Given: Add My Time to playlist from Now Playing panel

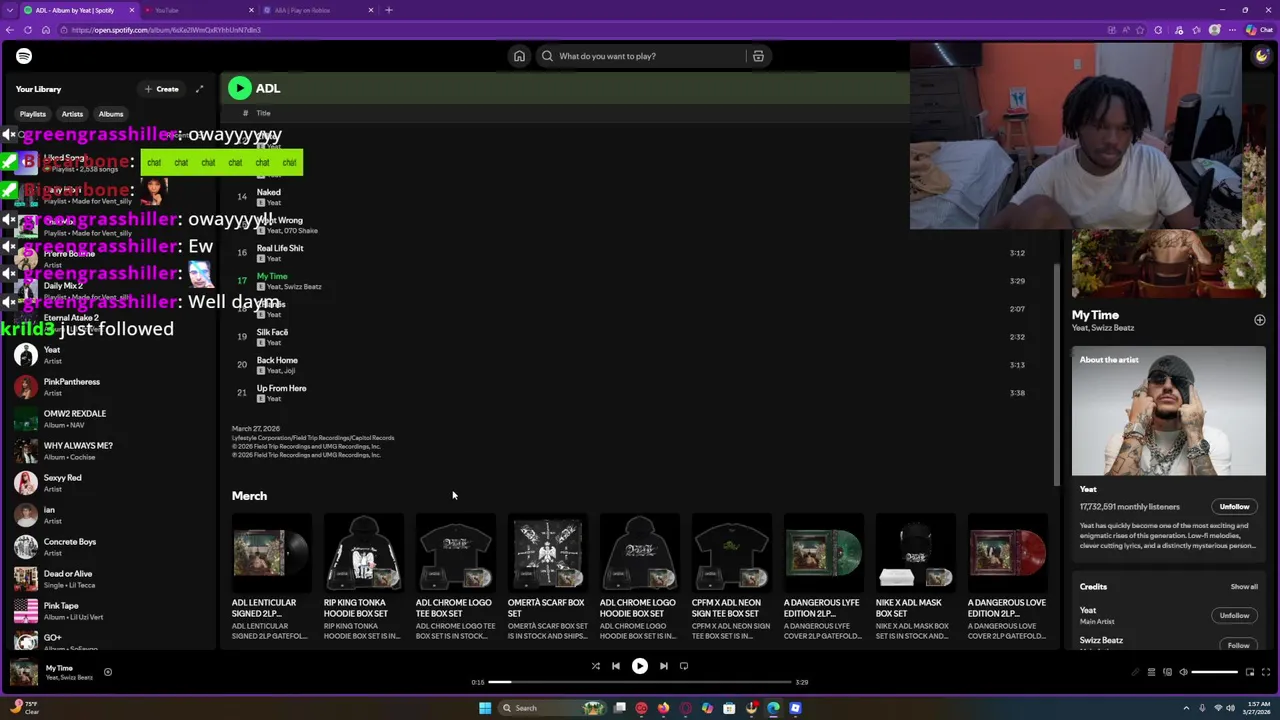Looking at the screenshot, I should click(1259, 320).
